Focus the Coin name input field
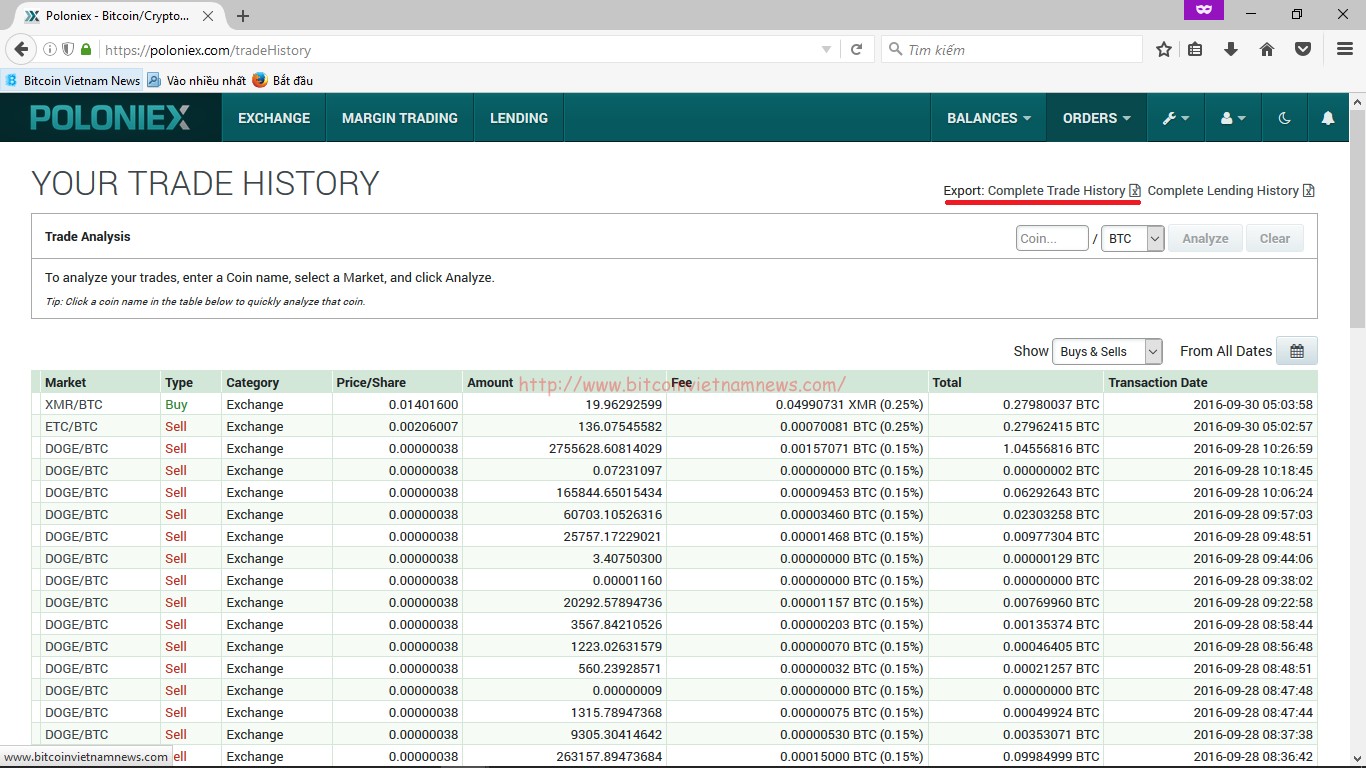 (1052, 238)
